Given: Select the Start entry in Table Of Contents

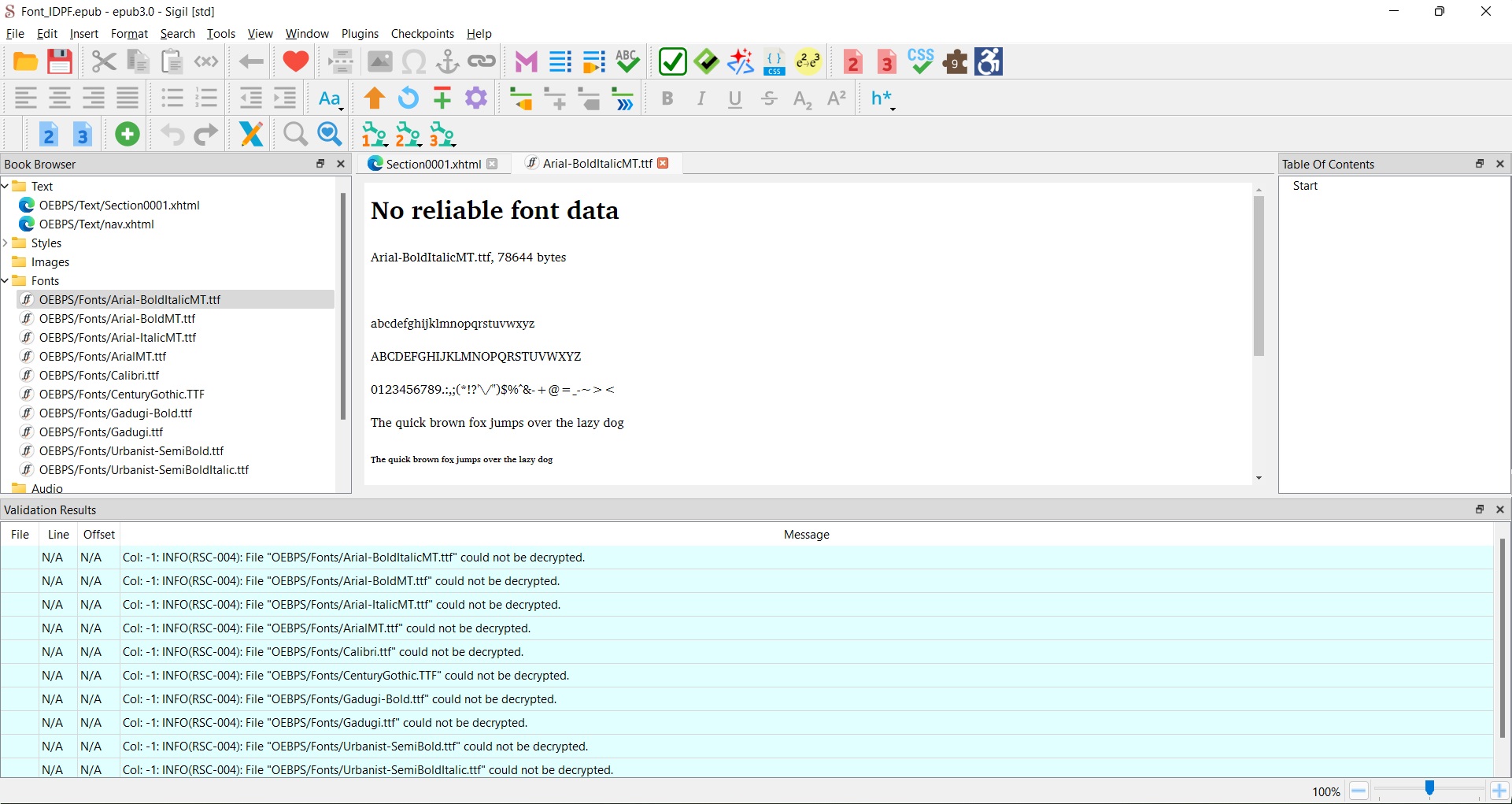Looking at the screenshot, I should [1305, 186].
